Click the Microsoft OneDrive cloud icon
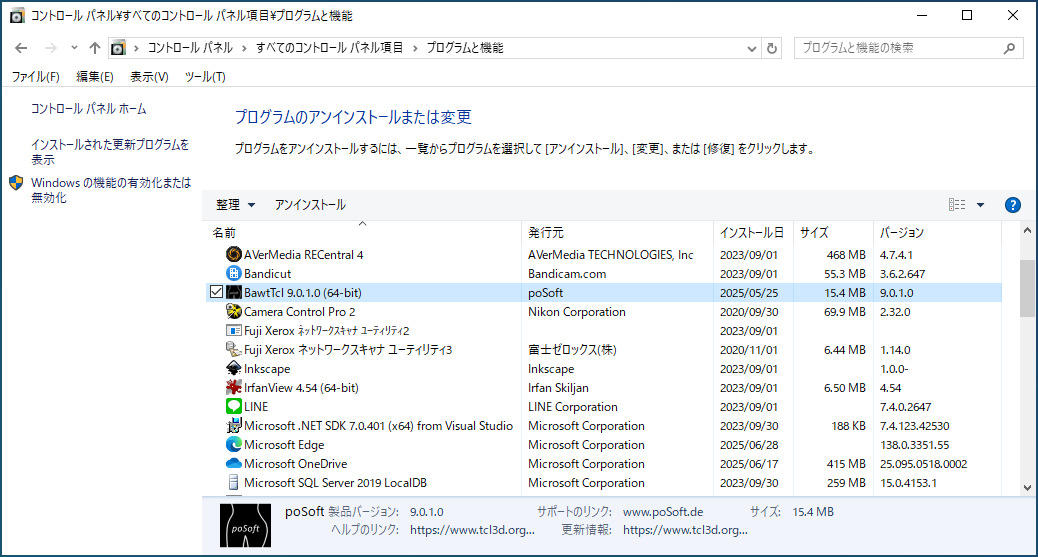The image size is (1038, 557). tap(233, 464)
